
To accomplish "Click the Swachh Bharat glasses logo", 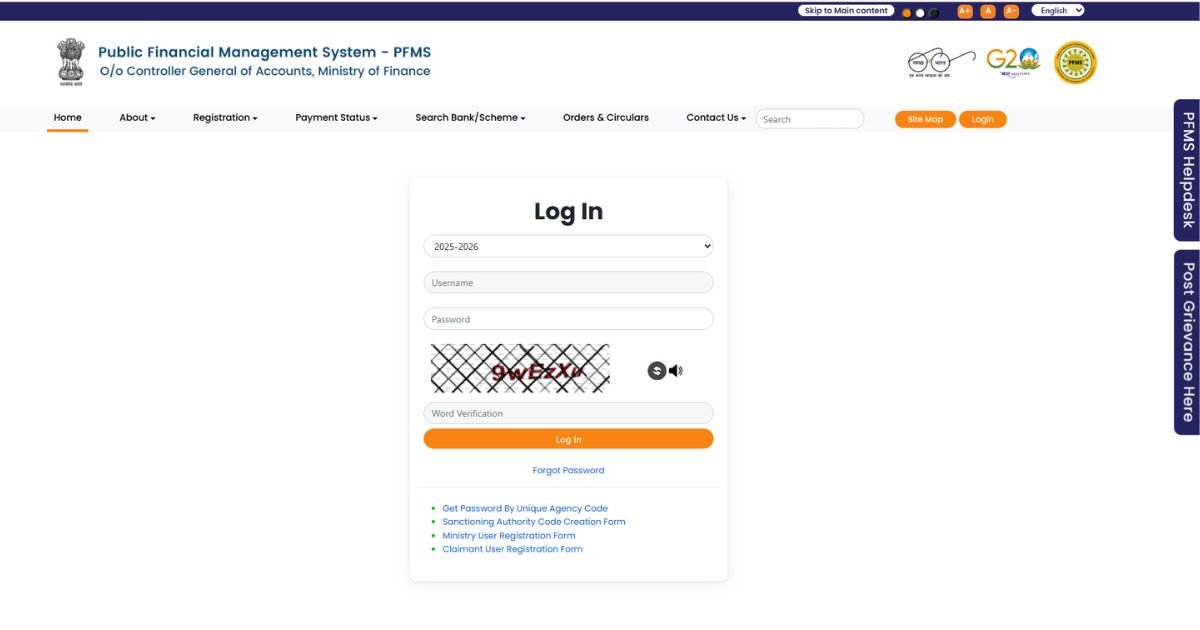I will tap(940, 62).
